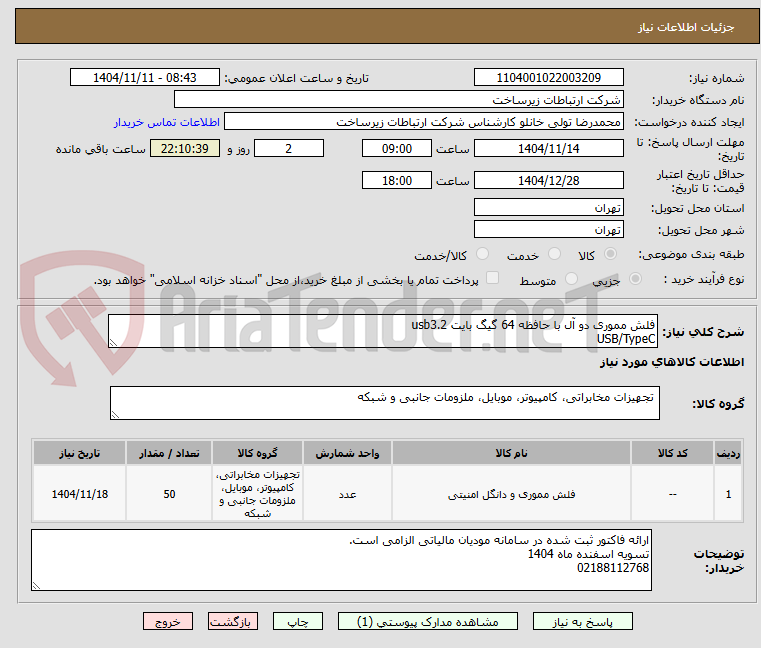761x648 pixels.
Task: Click the item name فلش مموری و دانگل امنیتی
Action: [x=511, y=495]
